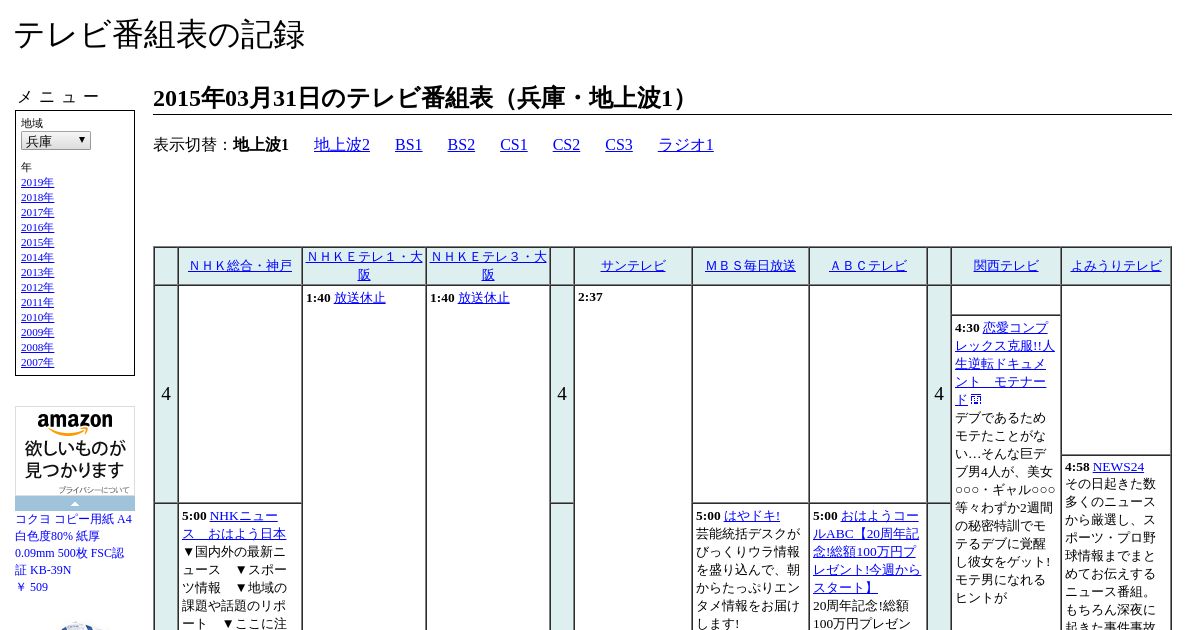The height and width of the screenshot is (630, 1200).
Task: Click the amazon ad banner
Action: (x=75, y=451)
